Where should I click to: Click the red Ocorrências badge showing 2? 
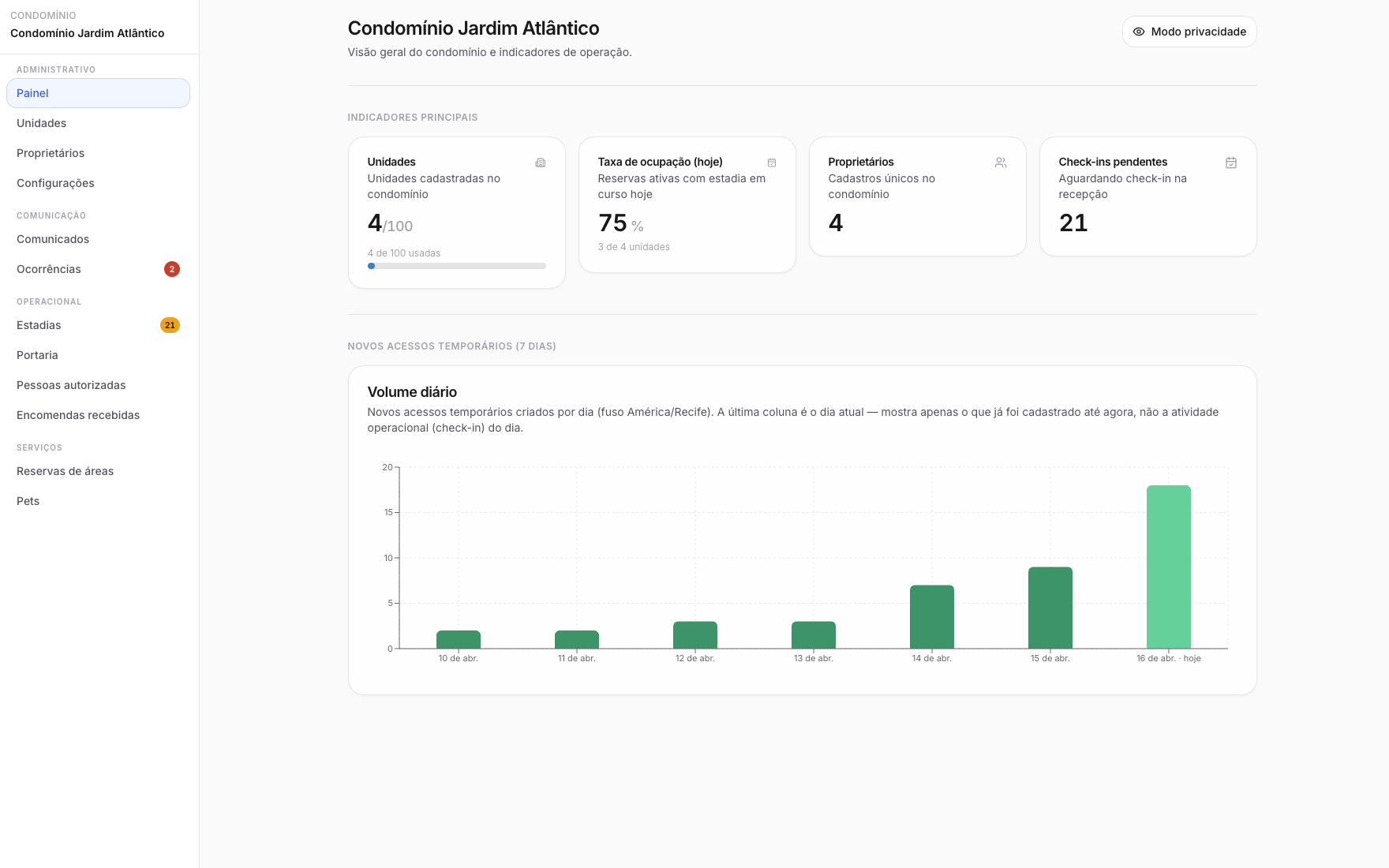pos(172,269)
